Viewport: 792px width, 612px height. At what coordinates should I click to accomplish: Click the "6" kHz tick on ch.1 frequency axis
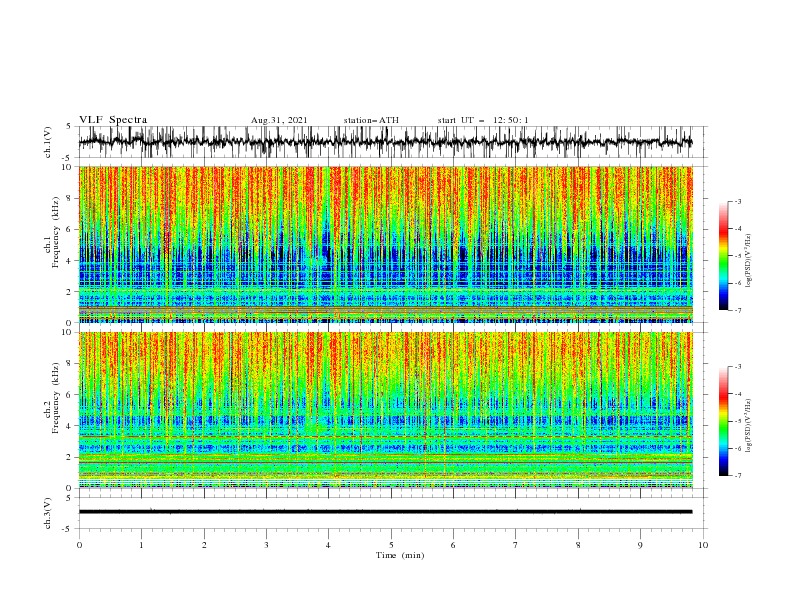click(70, 229)
